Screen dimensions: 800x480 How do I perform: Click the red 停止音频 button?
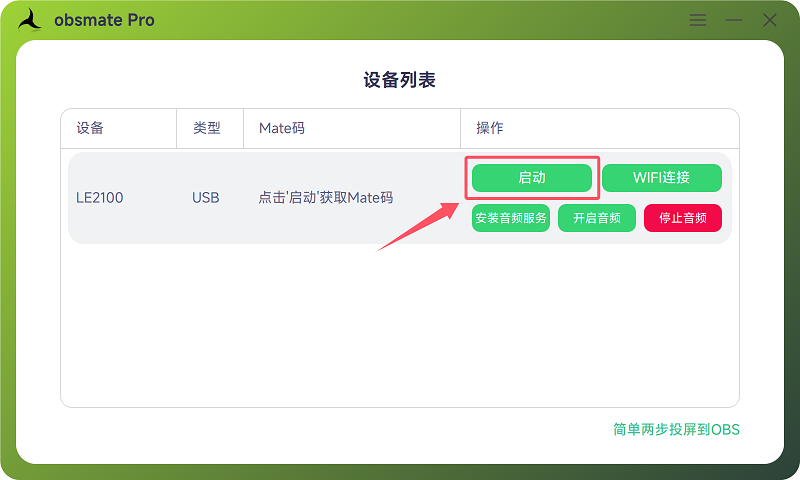click(x=683, y=218)
